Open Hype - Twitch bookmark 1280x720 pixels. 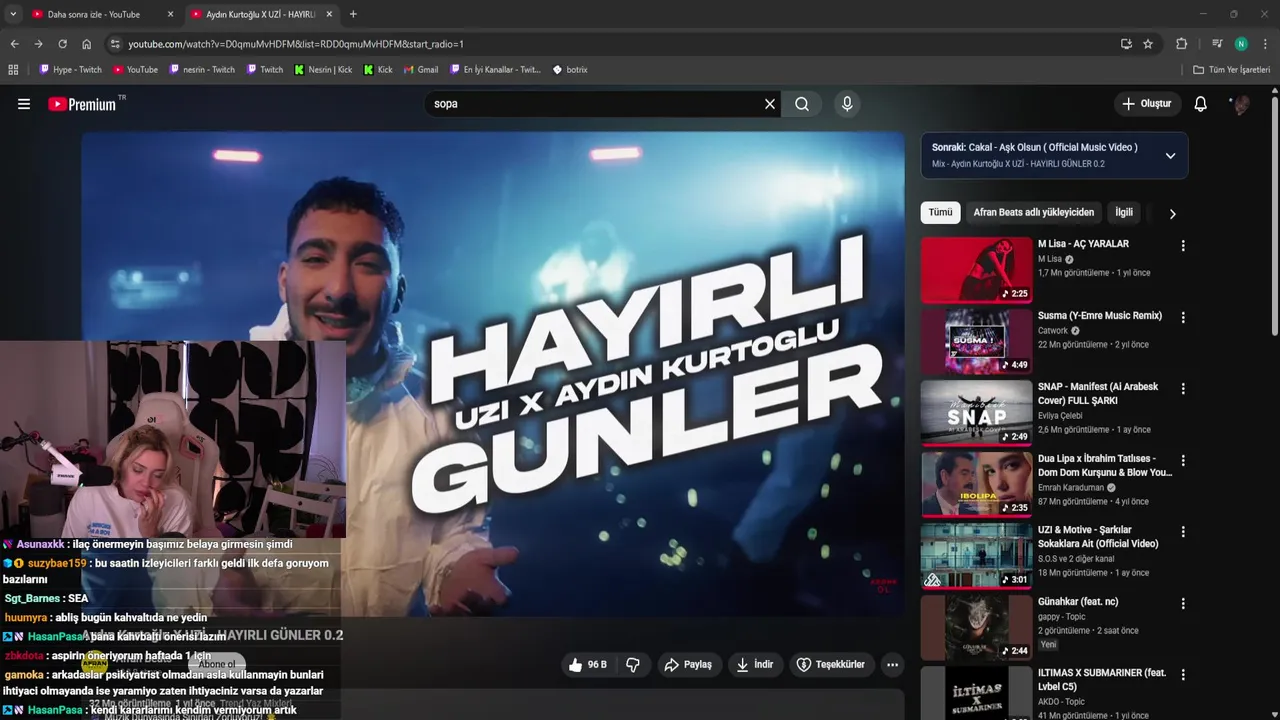pos(70,70)
